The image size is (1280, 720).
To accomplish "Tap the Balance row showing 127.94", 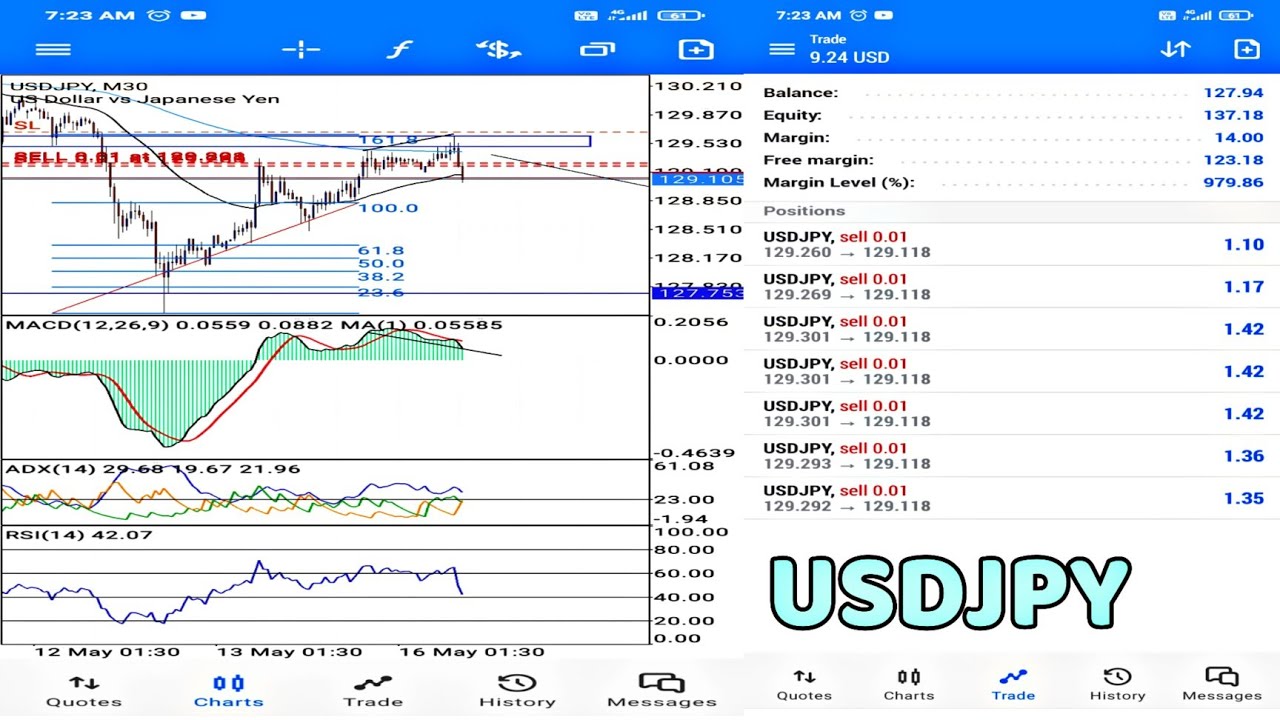I will (x=1012, y=93).
